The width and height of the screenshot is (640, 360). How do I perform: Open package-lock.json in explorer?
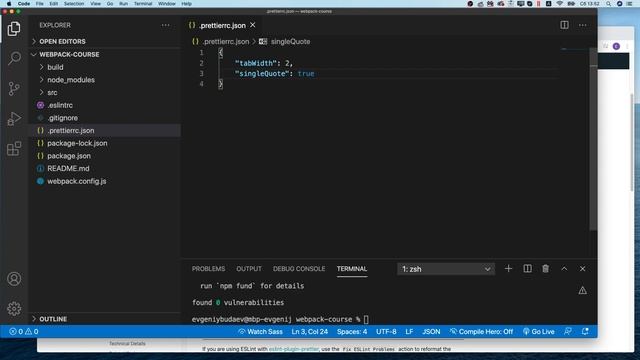click(77, 143)
